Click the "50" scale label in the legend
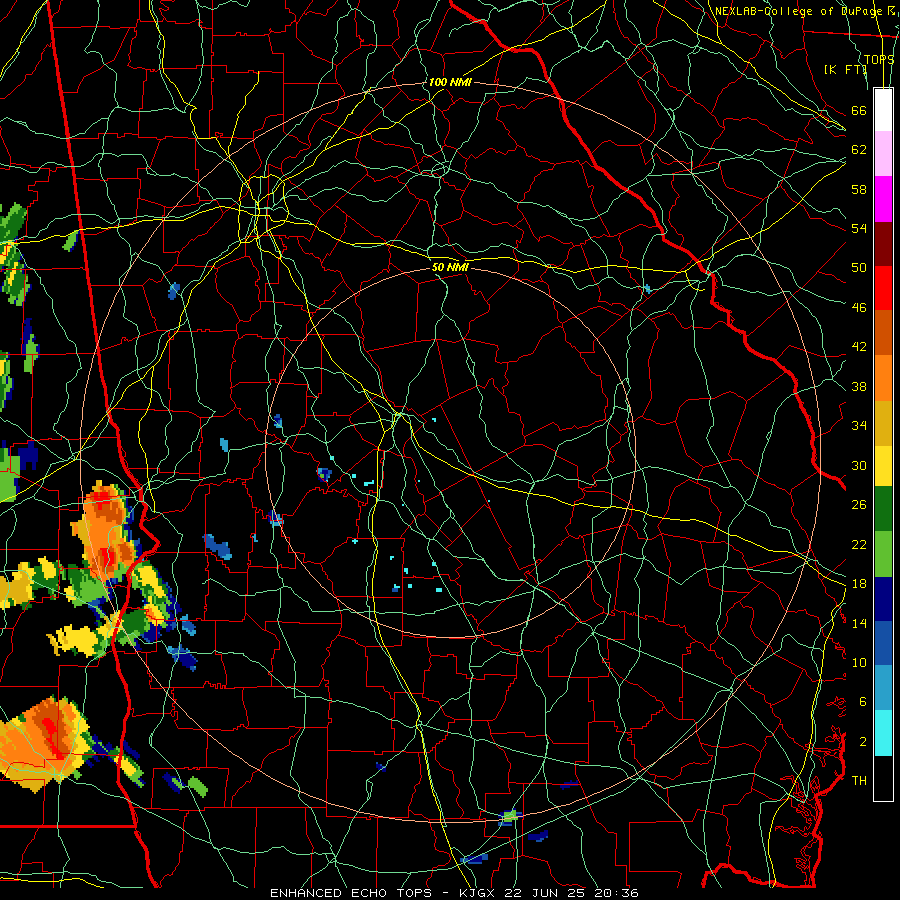Image resolution: width=900 pixels, height=900 pixels. pos(859,267)
